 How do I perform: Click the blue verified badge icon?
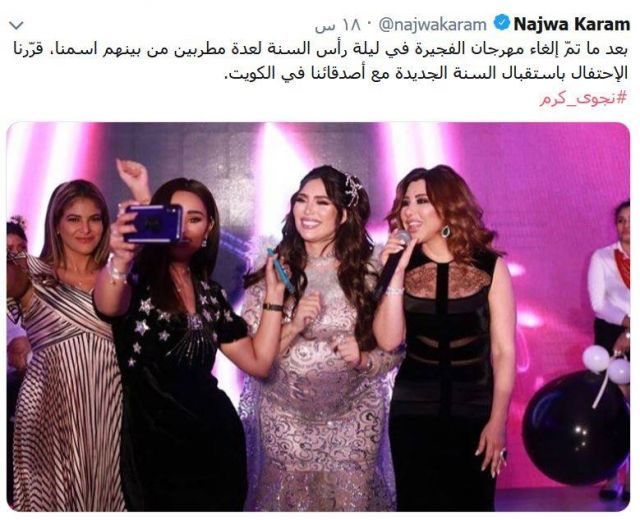tap(501, 23)
